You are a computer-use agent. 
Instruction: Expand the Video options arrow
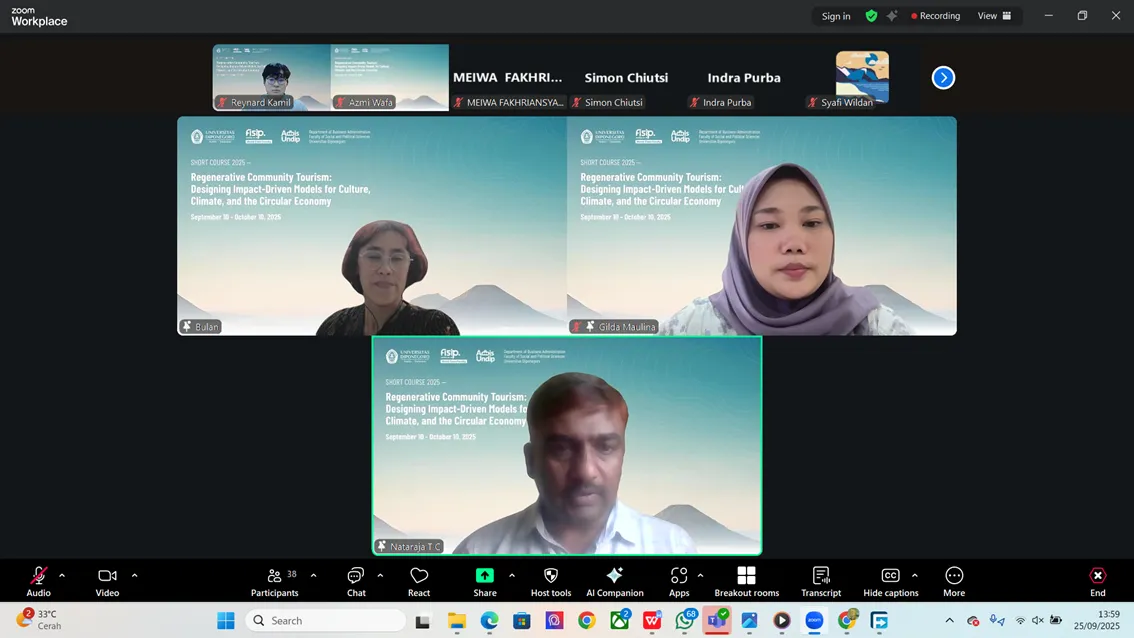(134, 576)
